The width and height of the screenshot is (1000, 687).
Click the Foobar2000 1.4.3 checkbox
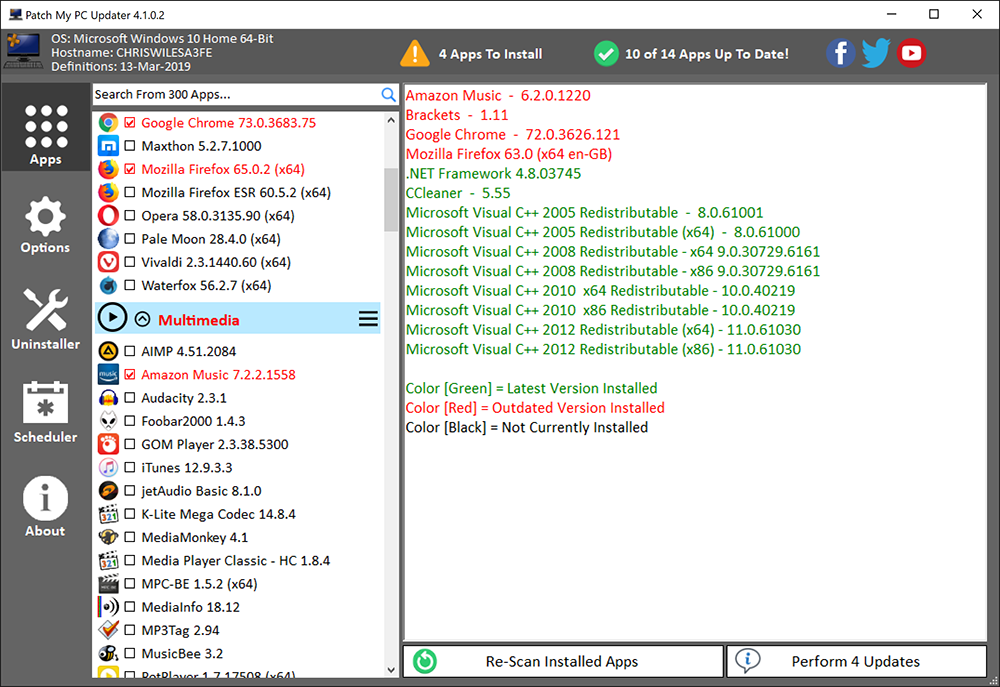point(130,421)
